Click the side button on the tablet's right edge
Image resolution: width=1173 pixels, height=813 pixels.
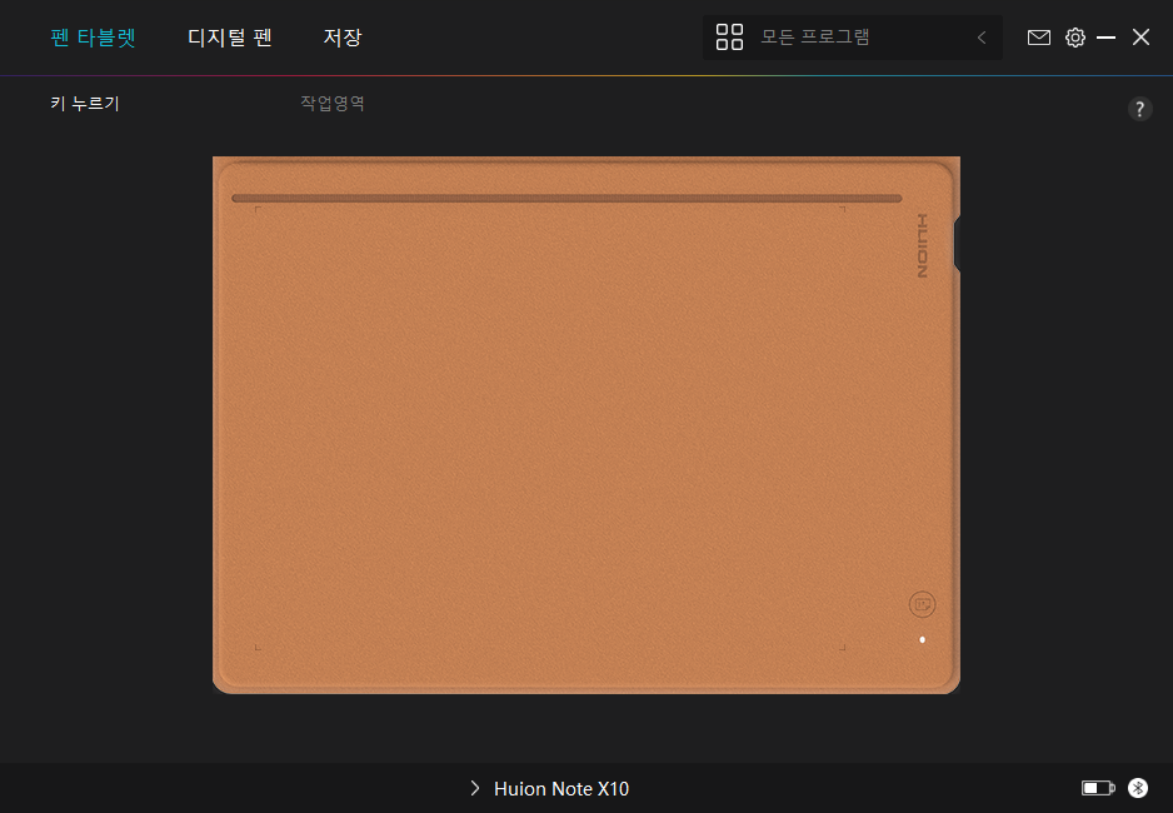(957, 245)
